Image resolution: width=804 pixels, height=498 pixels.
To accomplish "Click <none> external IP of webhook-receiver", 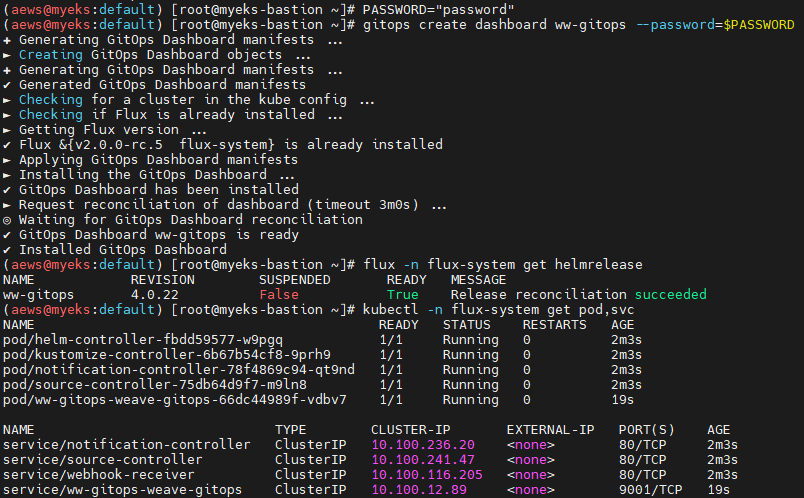I will [531, 474].
